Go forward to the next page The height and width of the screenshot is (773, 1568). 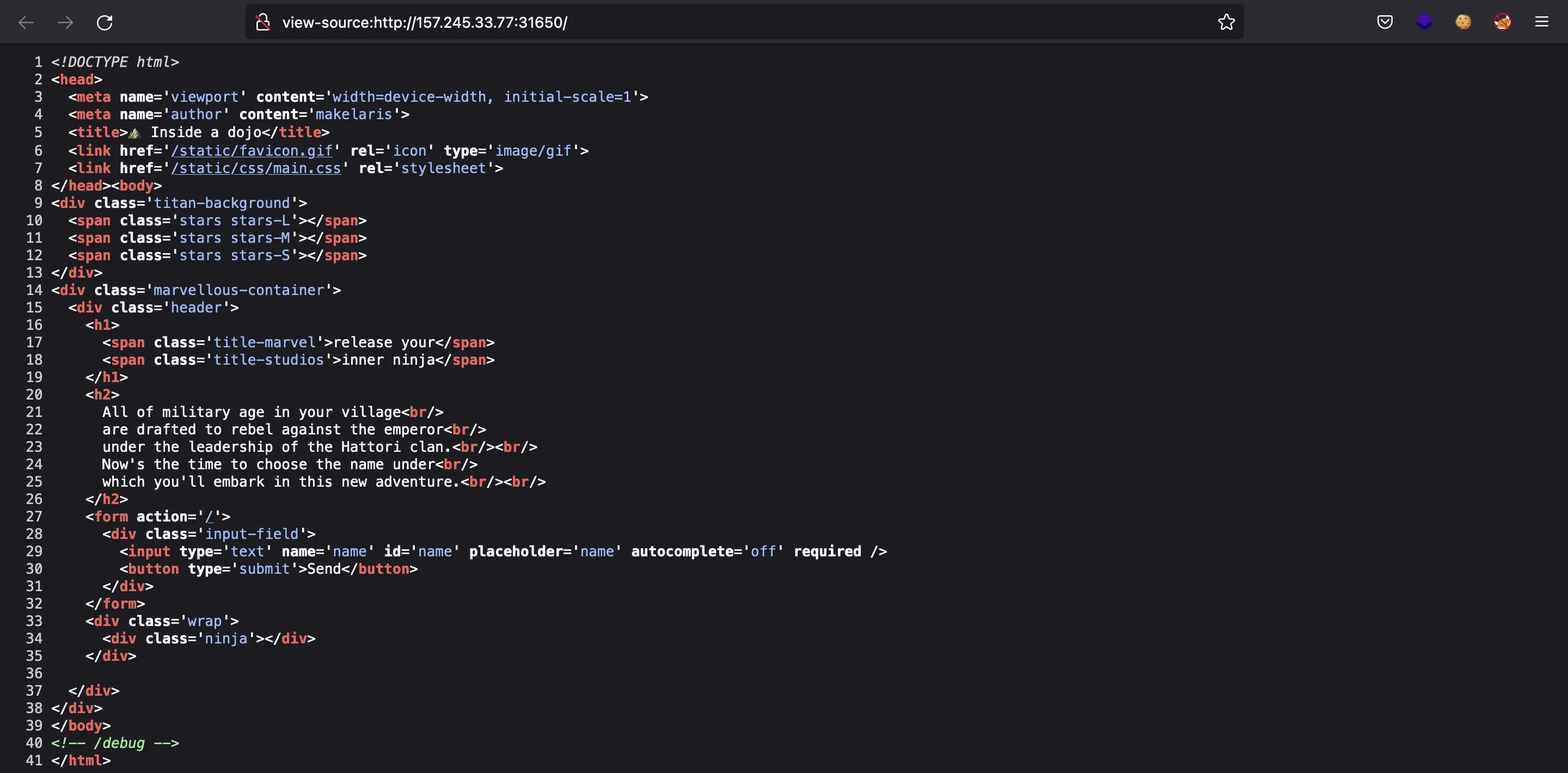pos(65,22)
